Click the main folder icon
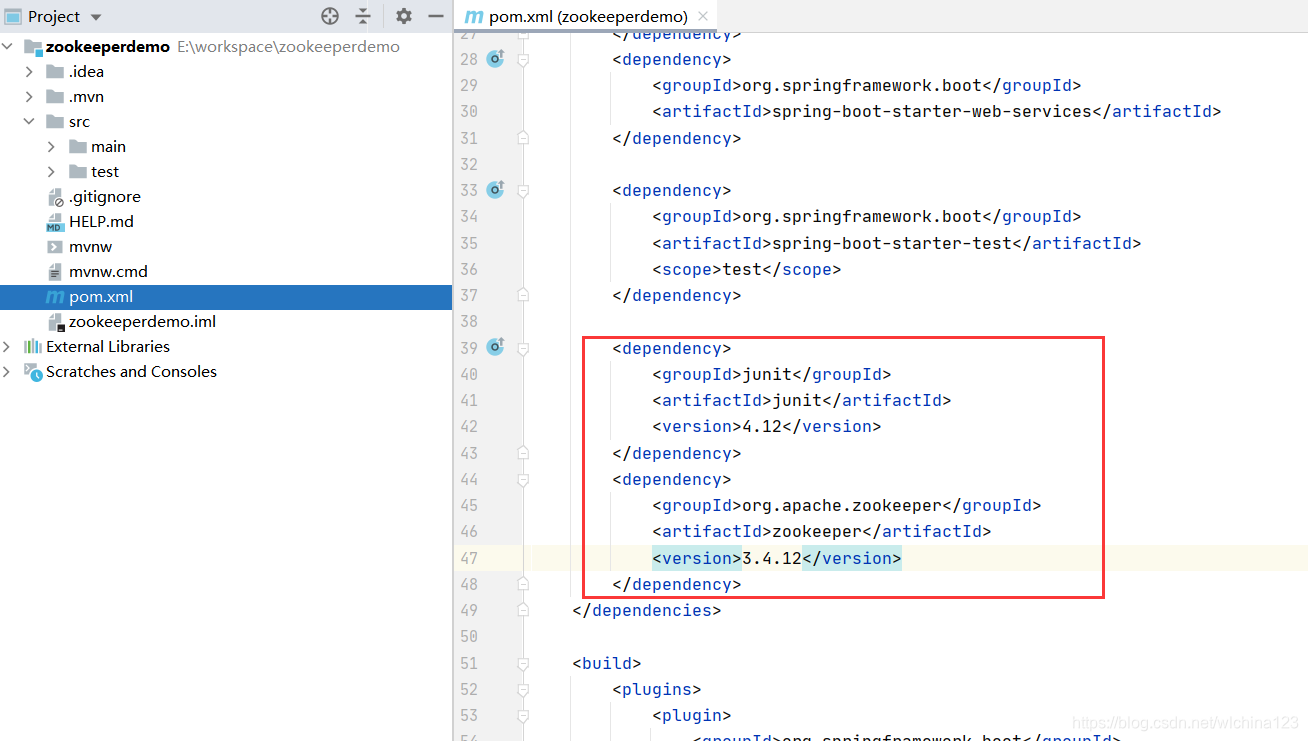Image resolution: width=1308 pixels, height=741 pixels. [x=78, y=147]
